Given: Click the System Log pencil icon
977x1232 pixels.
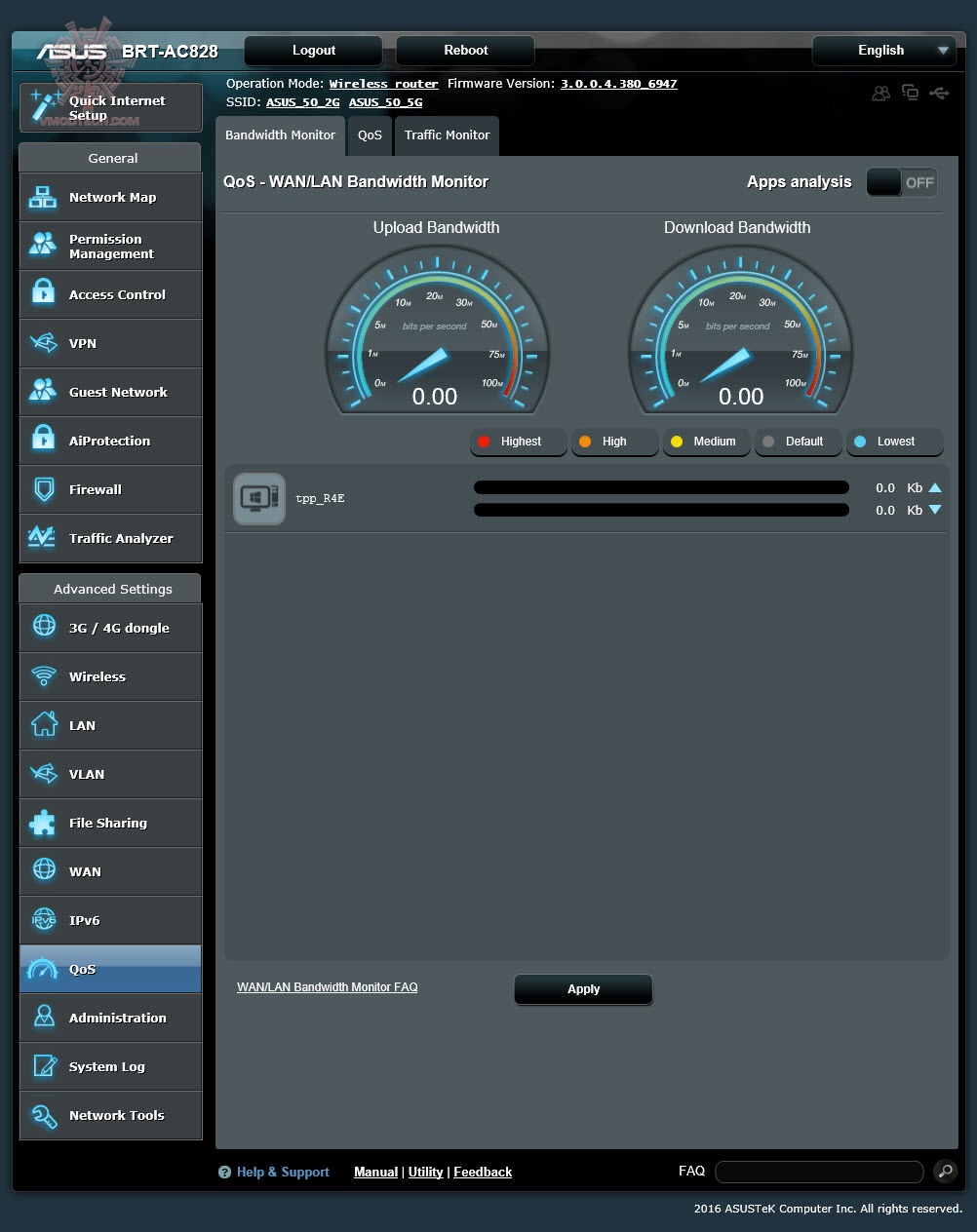Looking at the screenshot, I should (45, 1065).
